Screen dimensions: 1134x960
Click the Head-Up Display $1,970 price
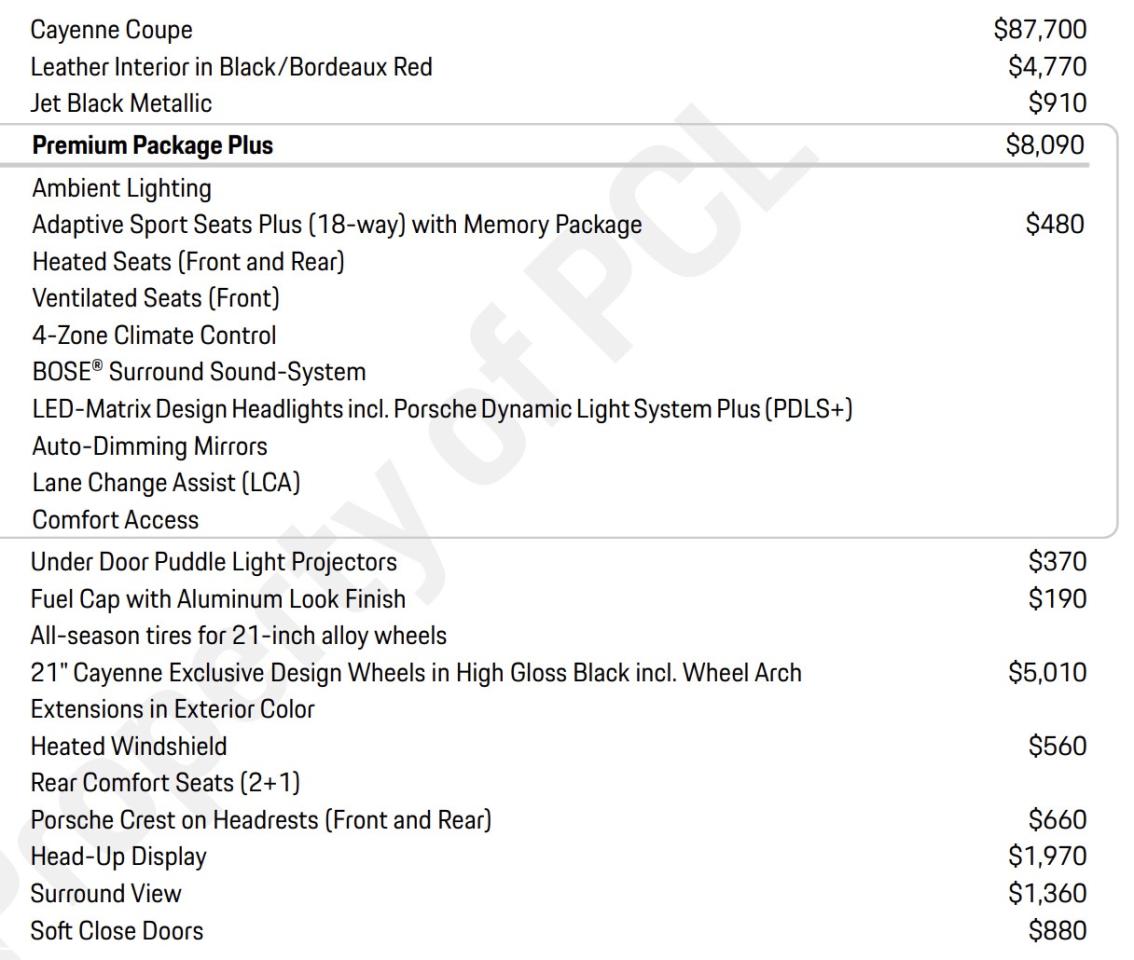pyautogui.click(x=1047, y=856)
